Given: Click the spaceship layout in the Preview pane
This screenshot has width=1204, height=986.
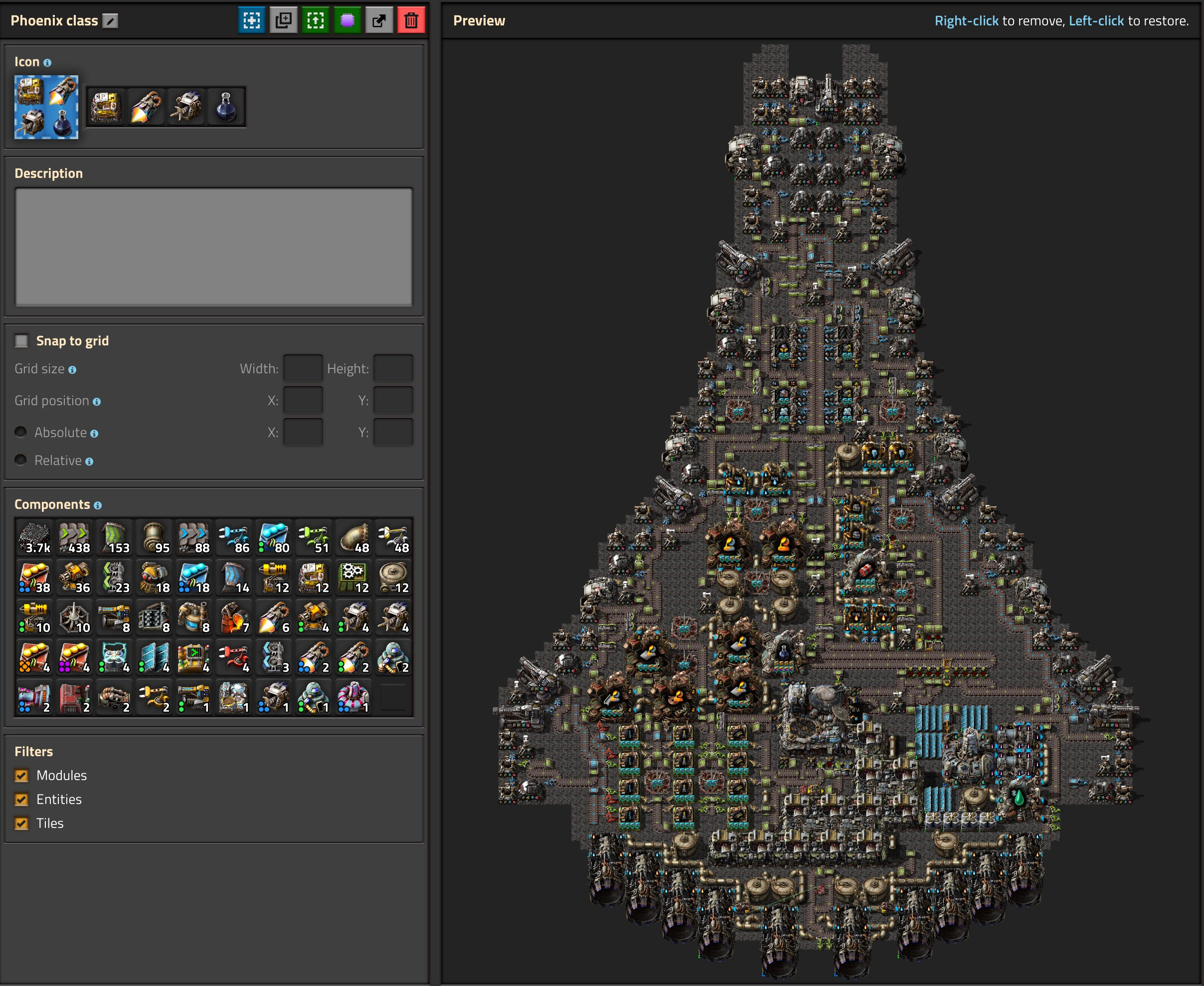Looking at the screenshot, I should (x=816, y=511).
